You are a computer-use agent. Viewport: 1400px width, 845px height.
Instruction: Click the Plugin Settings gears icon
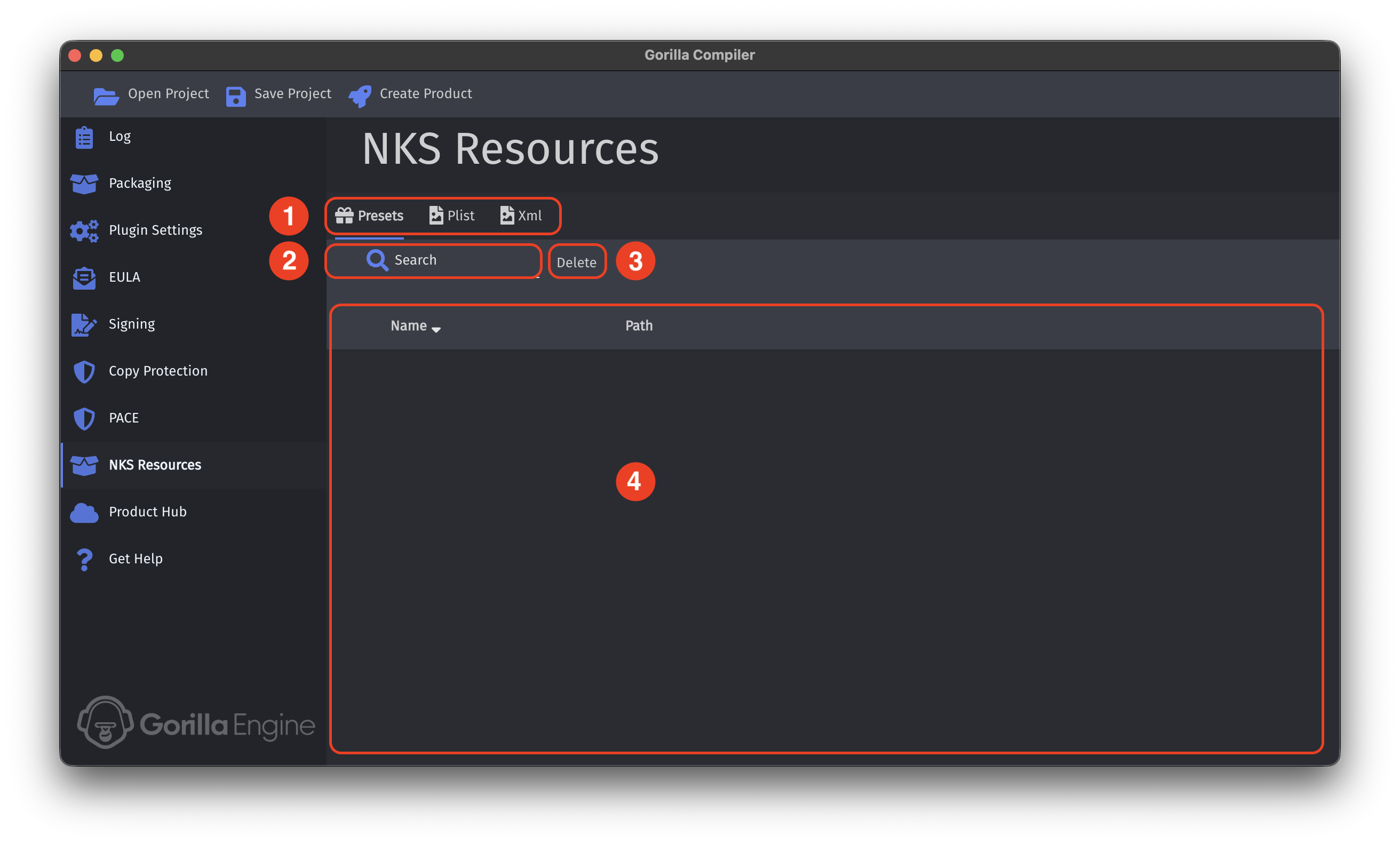84,230
